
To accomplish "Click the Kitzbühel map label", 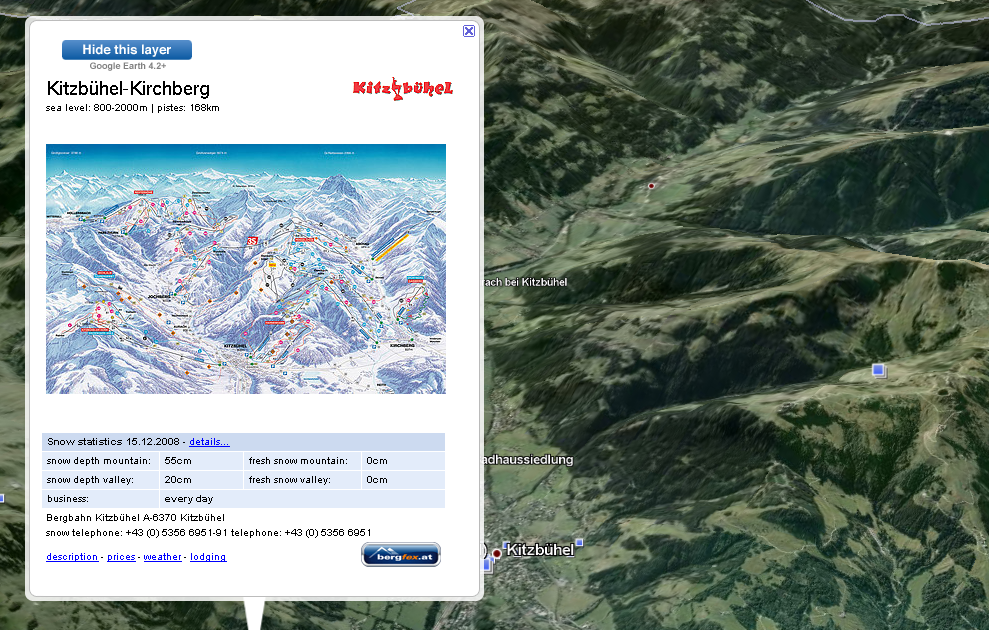I will click(540, 550).
